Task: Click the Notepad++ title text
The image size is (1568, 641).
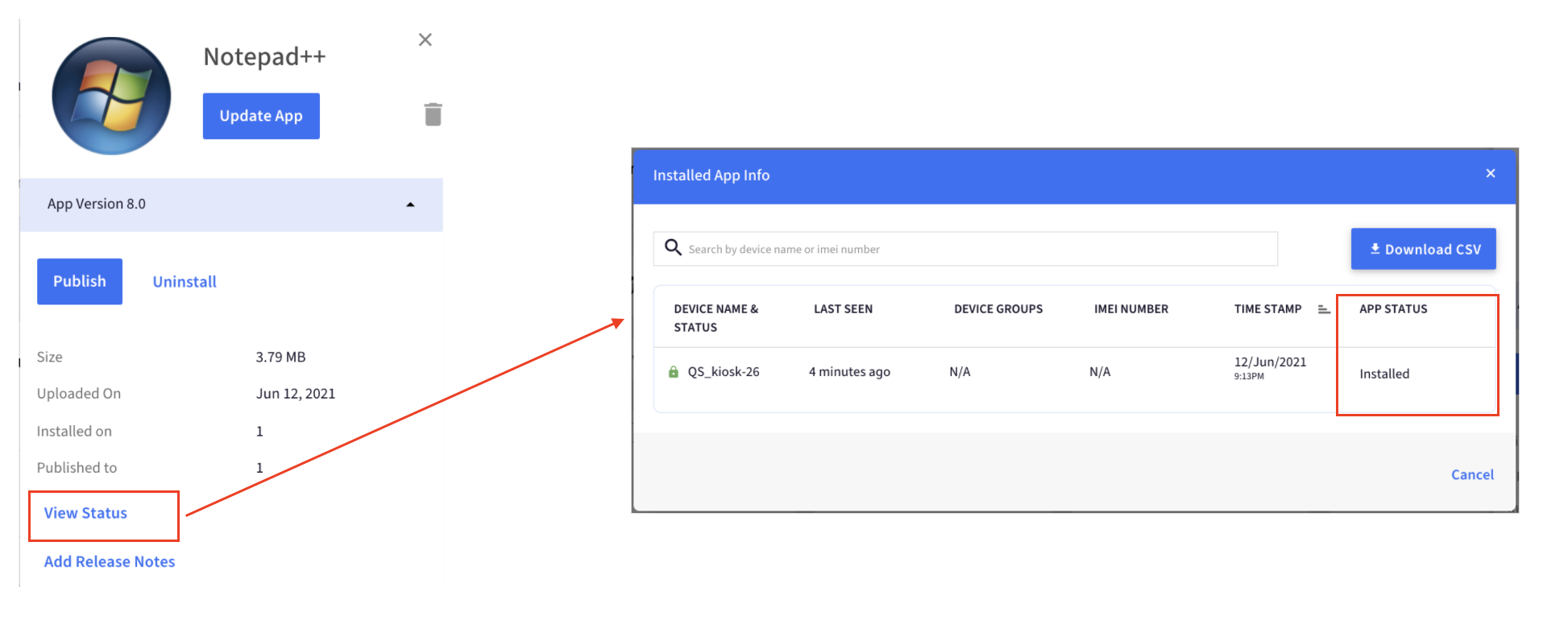Action: (x=264, y=56)
